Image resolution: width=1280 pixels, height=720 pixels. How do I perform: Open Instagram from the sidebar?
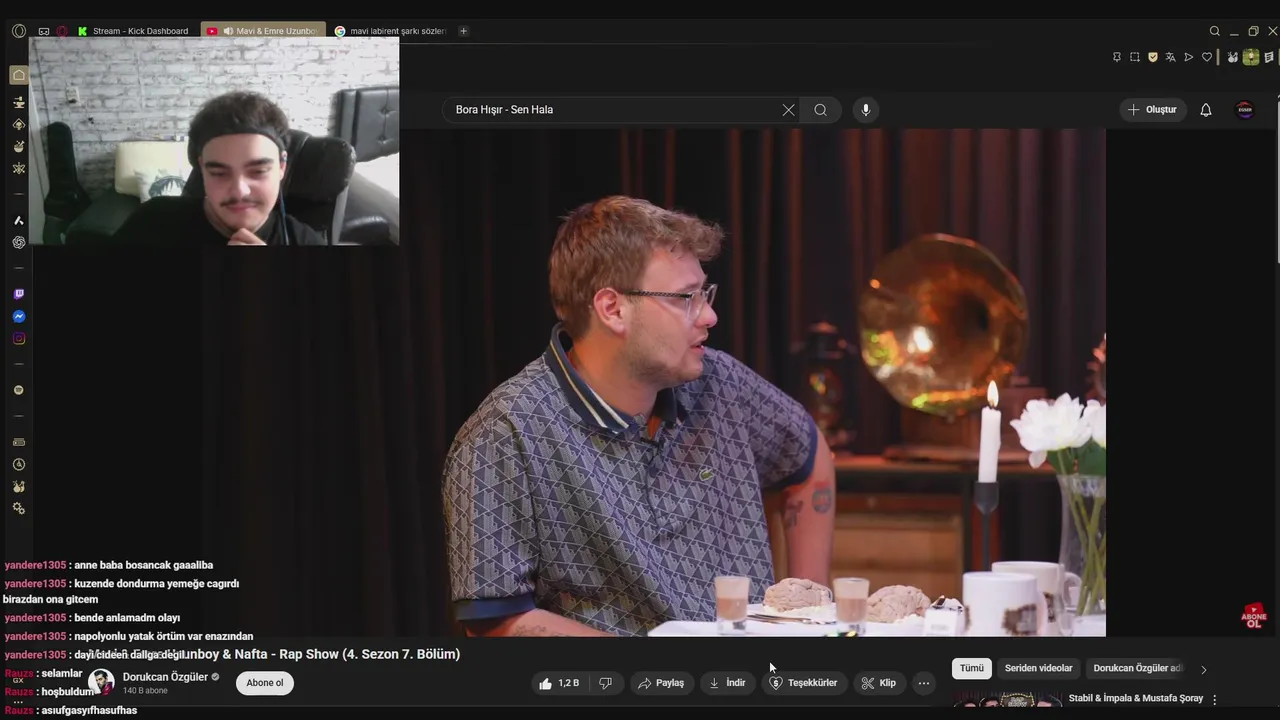[x=19, y=338]
